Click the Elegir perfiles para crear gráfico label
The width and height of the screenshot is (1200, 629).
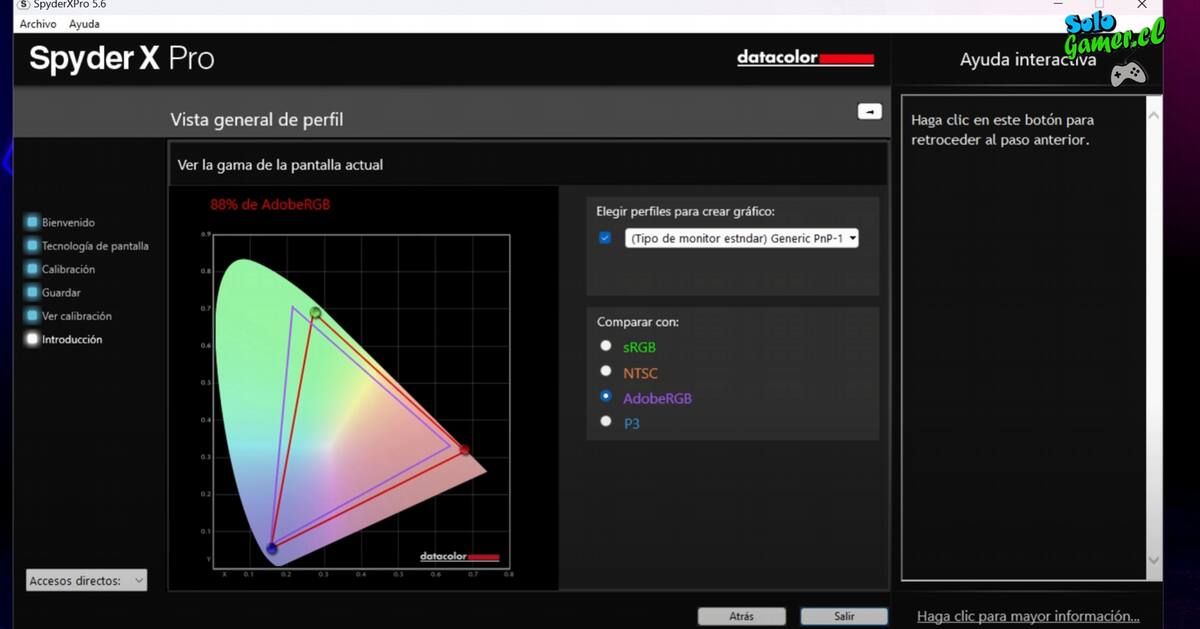[x=685, y=211]
